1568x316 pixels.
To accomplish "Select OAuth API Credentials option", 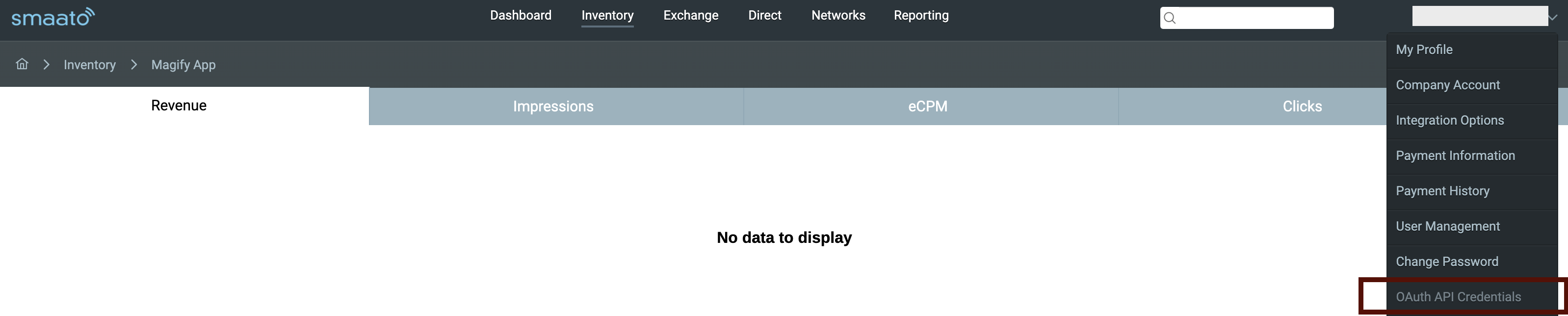I will pos(1458,297).
